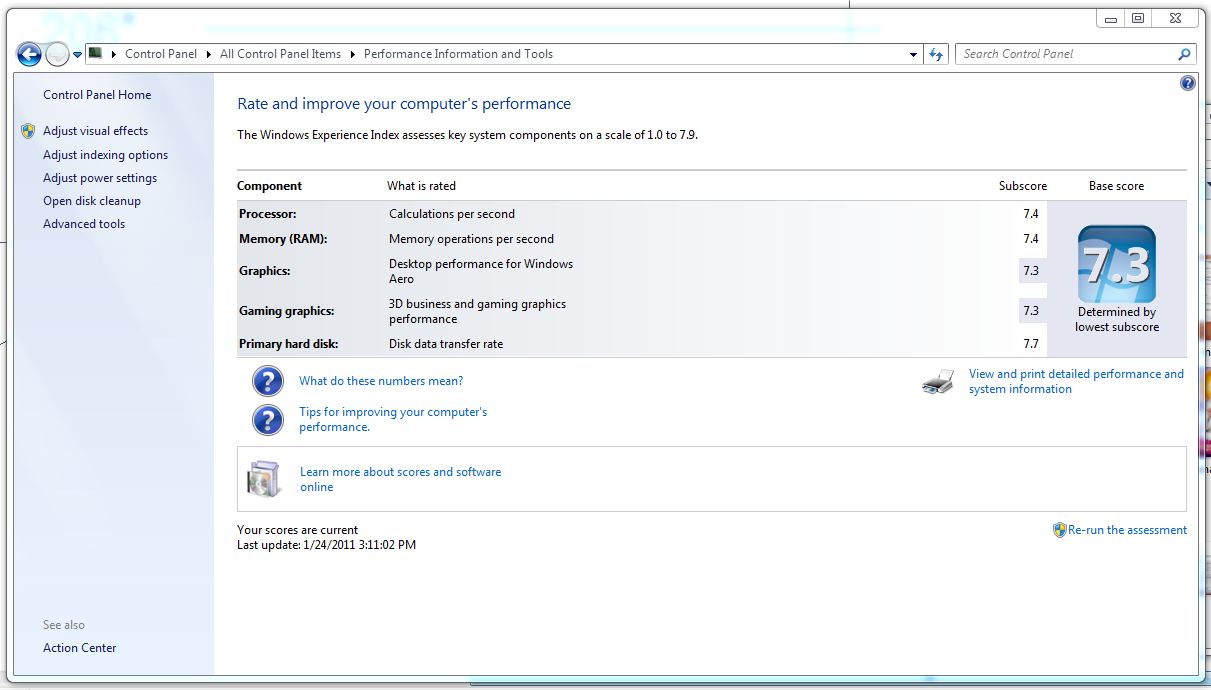Click shield icon beside Adjust visual effects
Image resolution: width=1211 pixels, height=690 pixels.
pyautogui.click(x=28, y=131)
